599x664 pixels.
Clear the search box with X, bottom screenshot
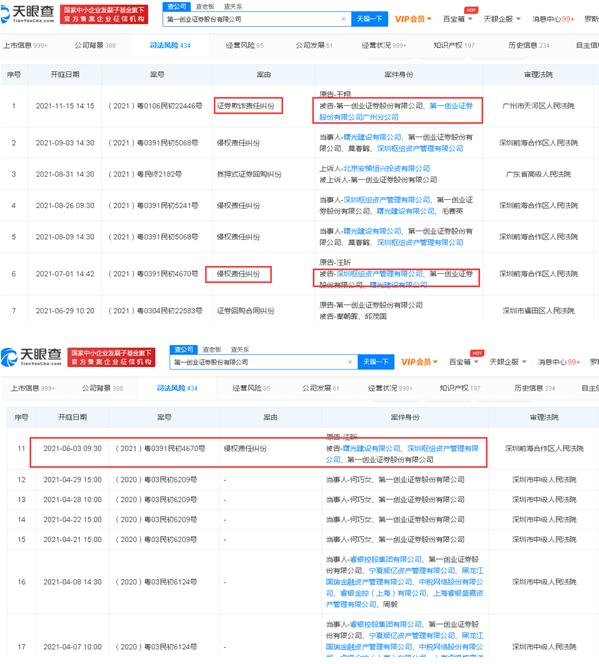pyautogui.click(x=350, y=362)
